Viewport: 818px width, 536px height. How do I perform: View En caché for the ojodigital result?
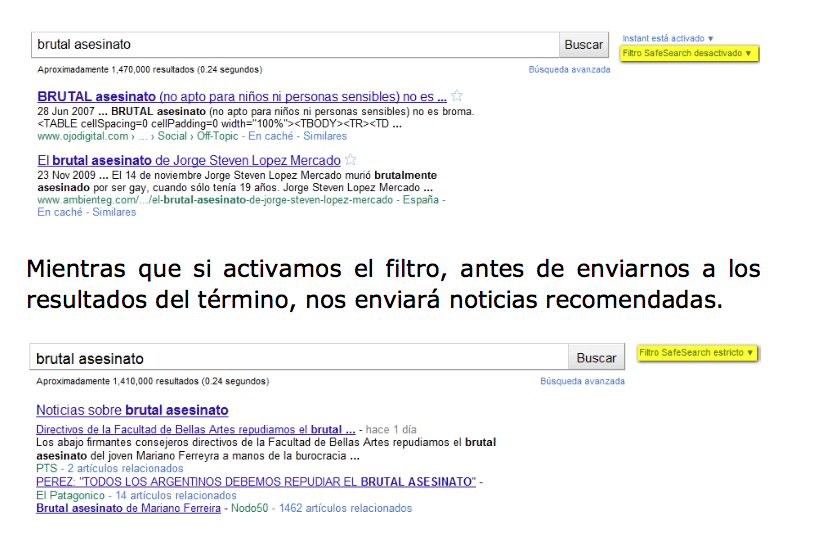point(271,136)
